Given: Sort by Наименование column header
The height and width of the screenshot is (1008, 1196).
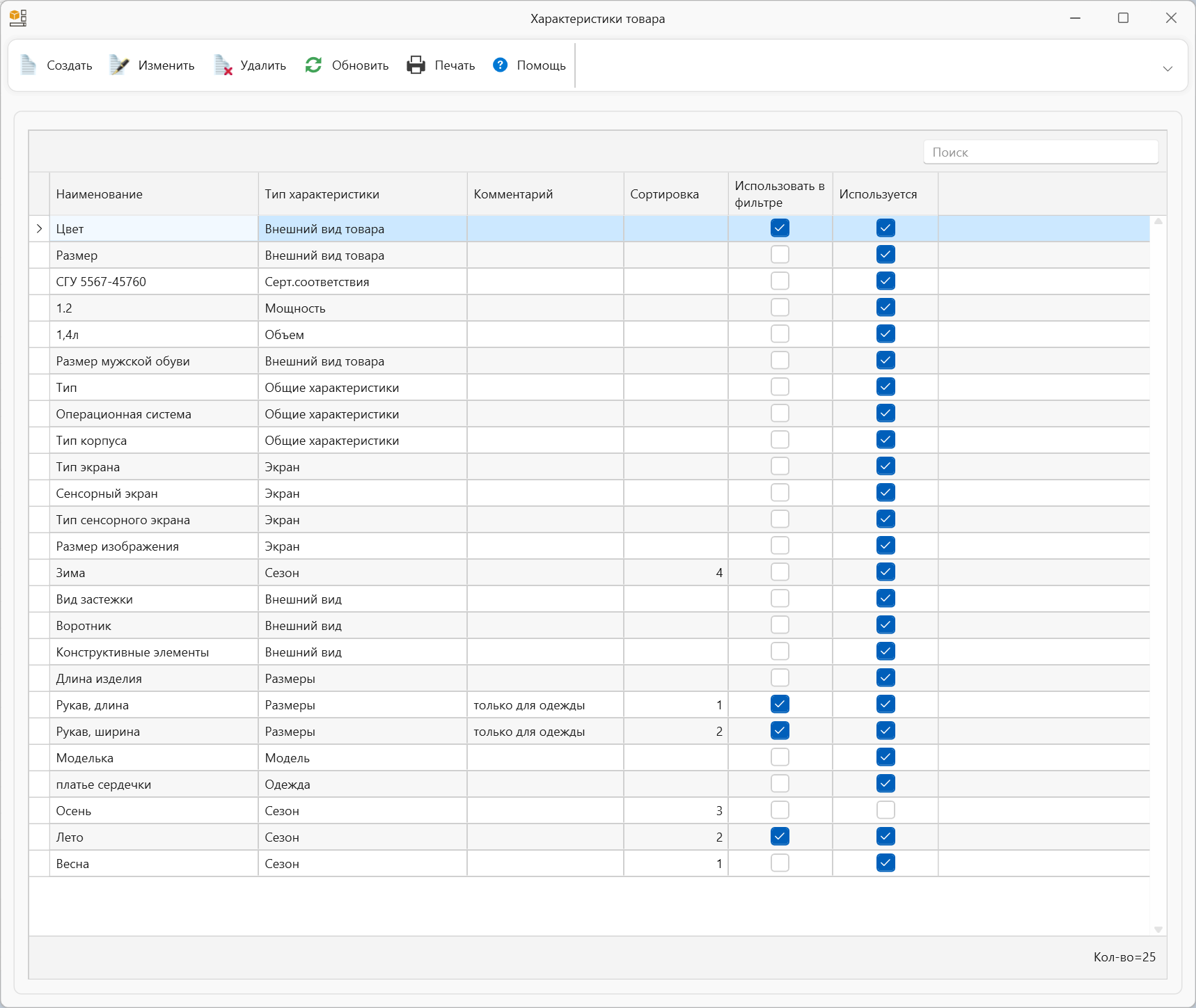Looking at the screenshot, I should click(x=154, y=194).
